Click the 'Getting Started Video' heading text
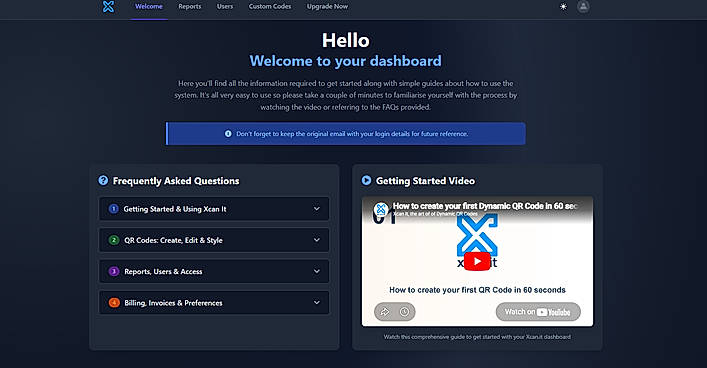This screenshot has width=707, height=368. (425, 180)
